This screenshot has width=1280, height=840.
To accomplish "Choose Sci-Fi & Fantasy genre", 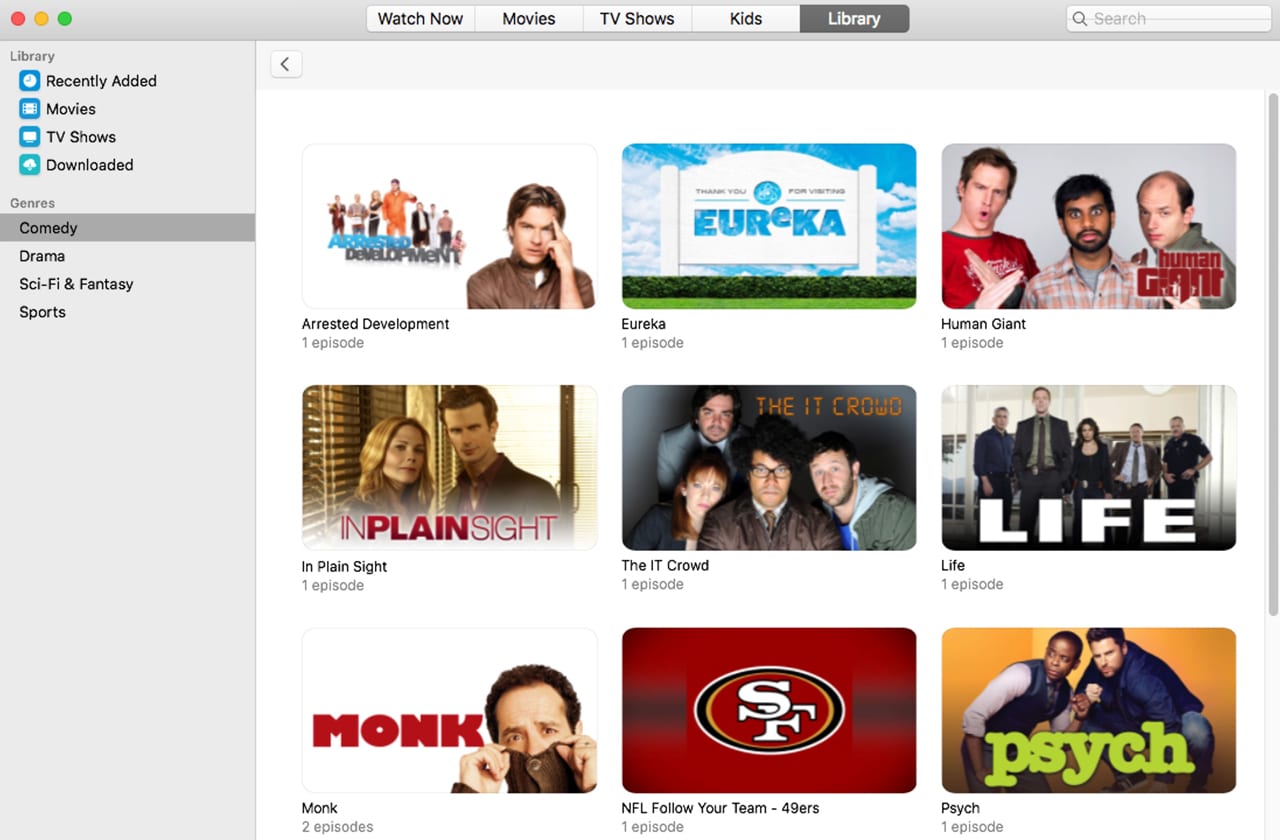I will (x=76, y=284).
